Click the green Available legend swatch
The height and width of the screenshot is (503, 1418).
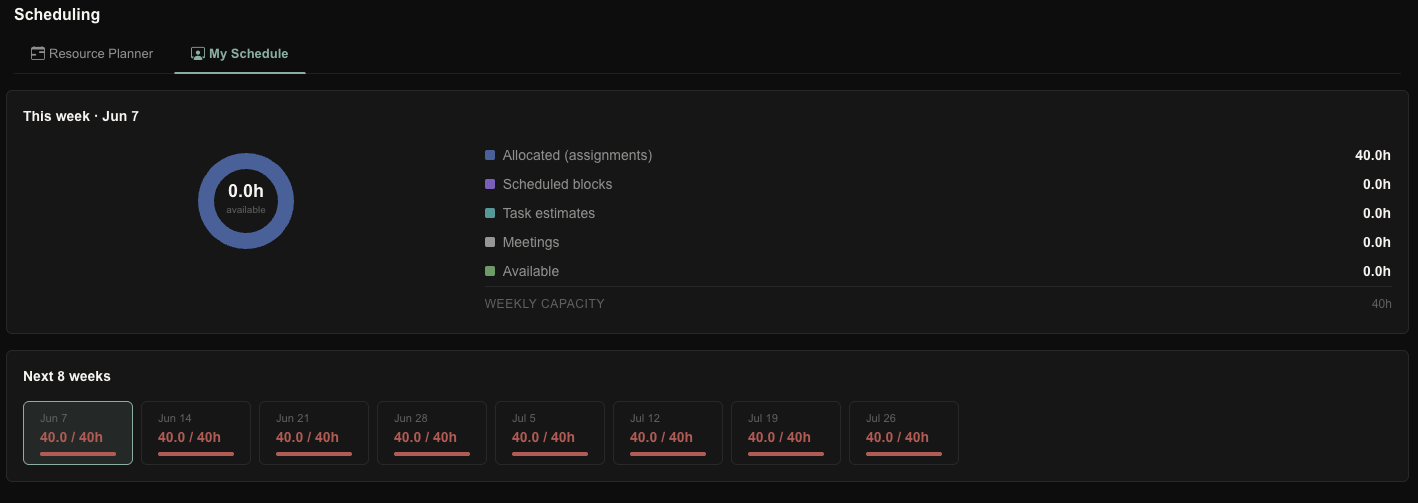490,272
